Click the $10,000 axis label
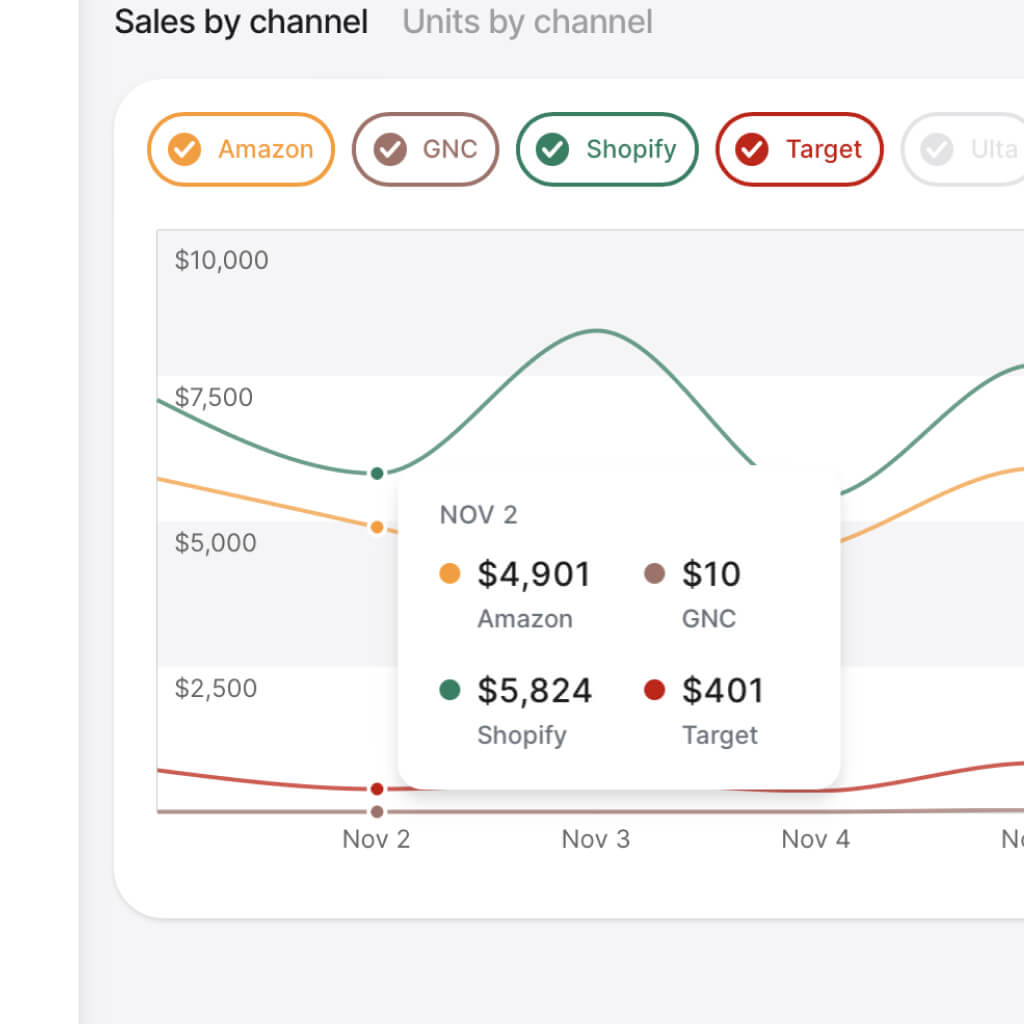 click(221, 260)
